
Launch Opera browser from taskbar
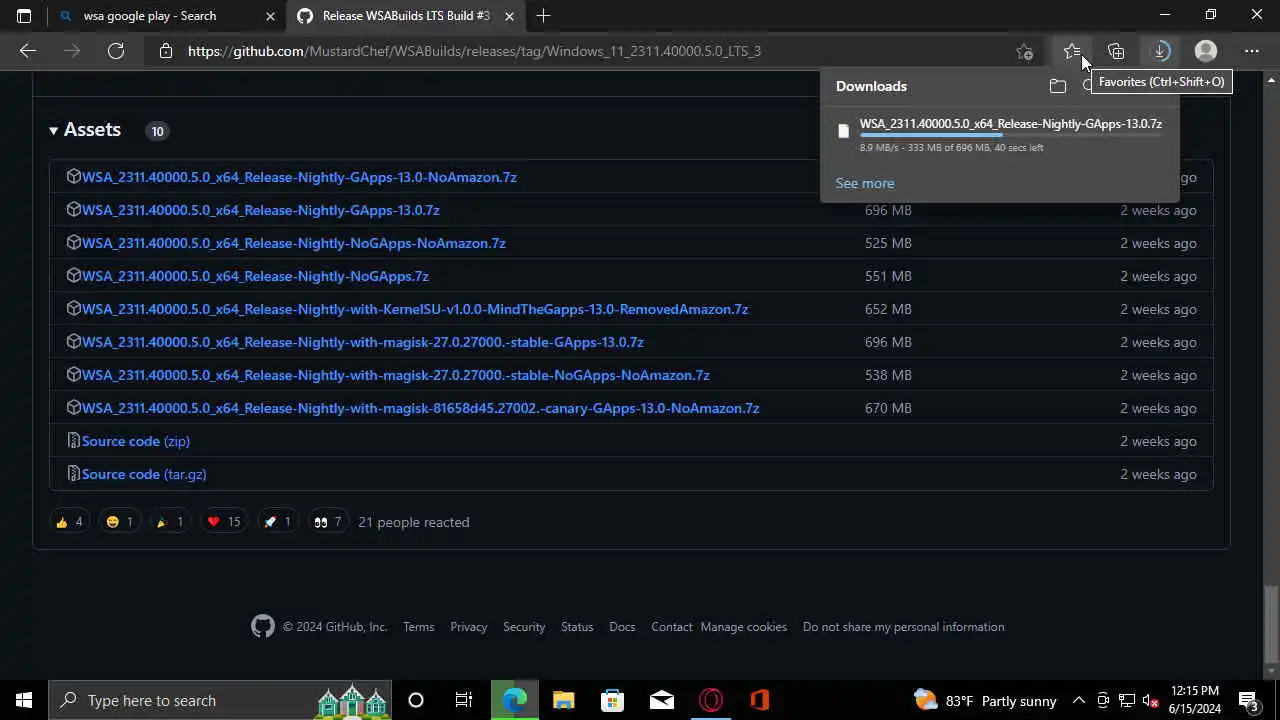click(711, 700)
